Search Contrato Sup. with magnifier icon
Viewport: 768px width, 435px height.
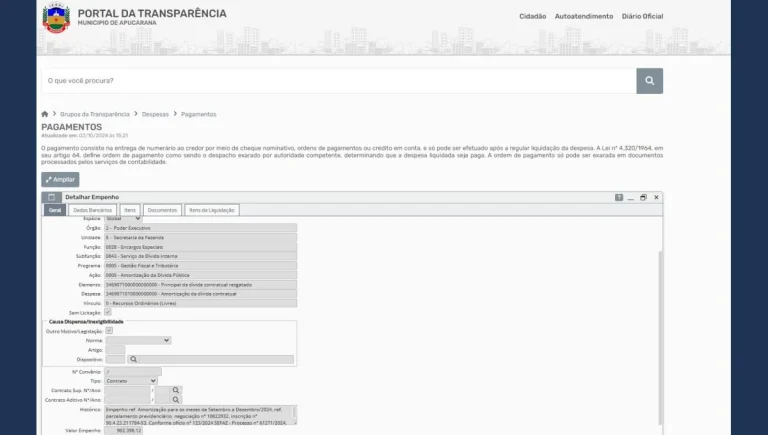174,390
